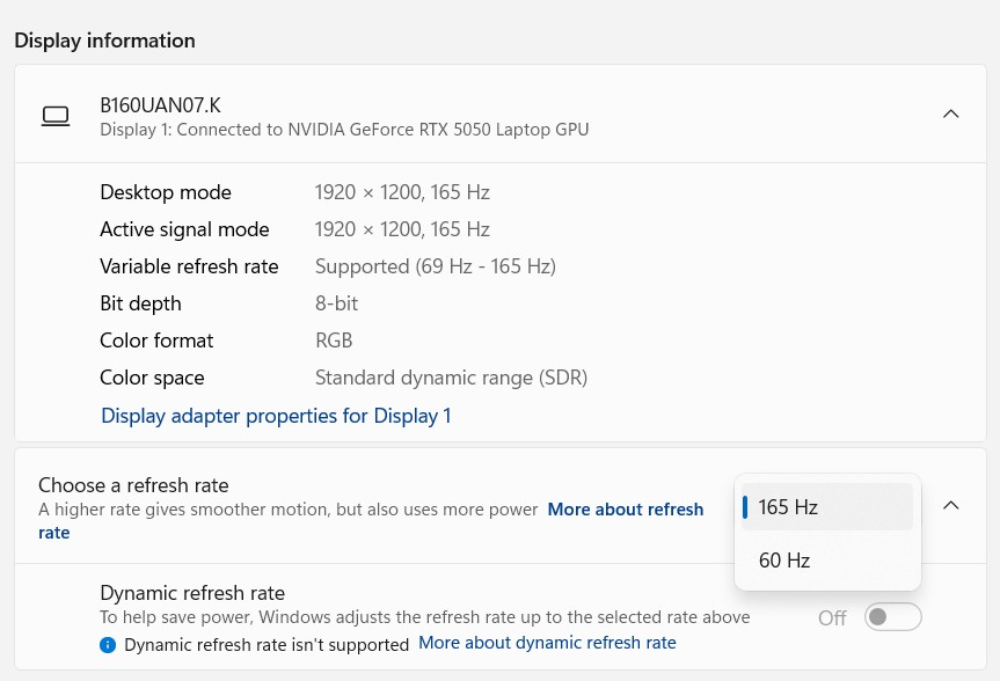Click the laptop display icon
This screenshot has width=1000, height=681.
[x=55, y=117]
